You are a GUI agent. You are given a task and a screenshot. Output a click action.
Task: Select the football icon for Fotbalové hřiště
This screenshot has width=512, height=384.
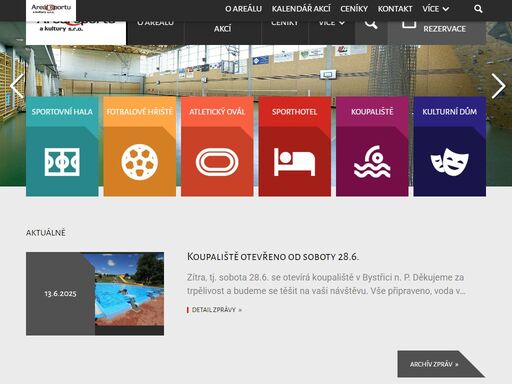(x=140, y=162)
